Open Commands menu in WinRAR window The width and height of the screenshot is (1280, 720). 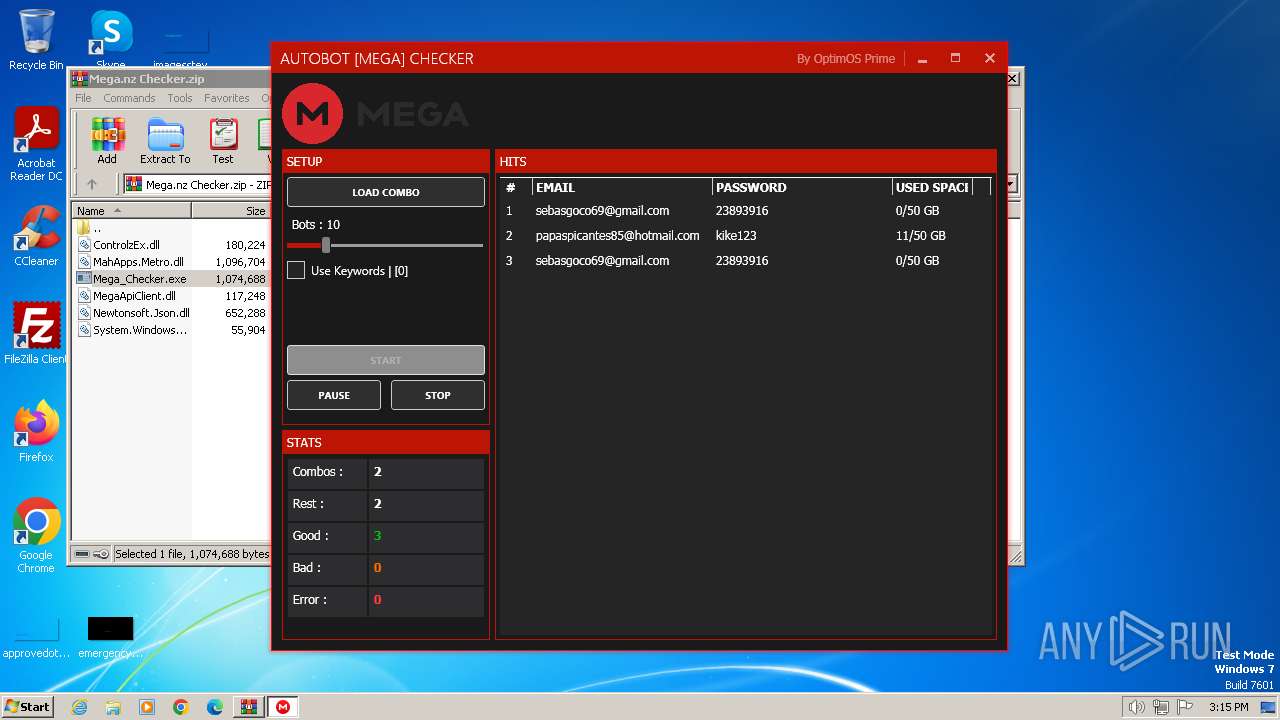pos(129,98)
